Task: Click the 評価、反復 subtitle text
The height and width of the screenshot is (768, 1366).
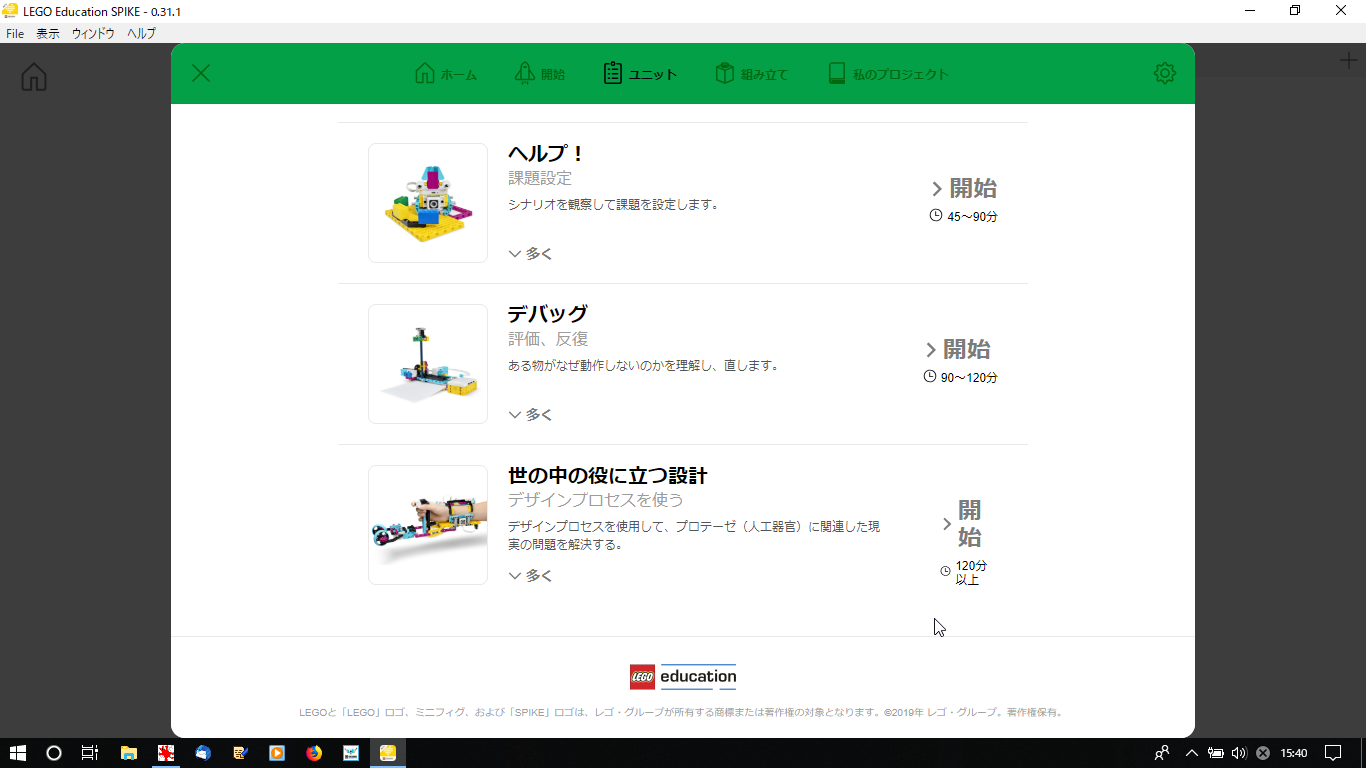Action: point(548,339)
